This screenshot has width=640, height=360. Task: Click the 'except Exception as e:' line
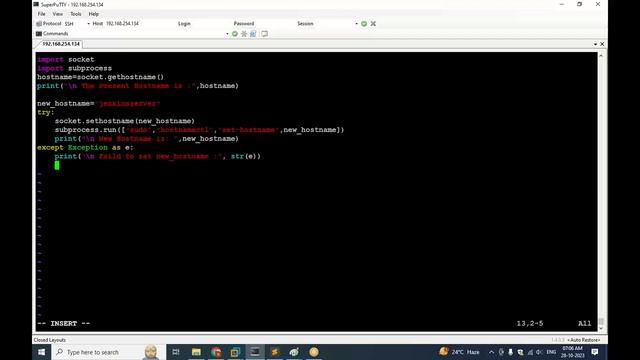click(85, 147)
